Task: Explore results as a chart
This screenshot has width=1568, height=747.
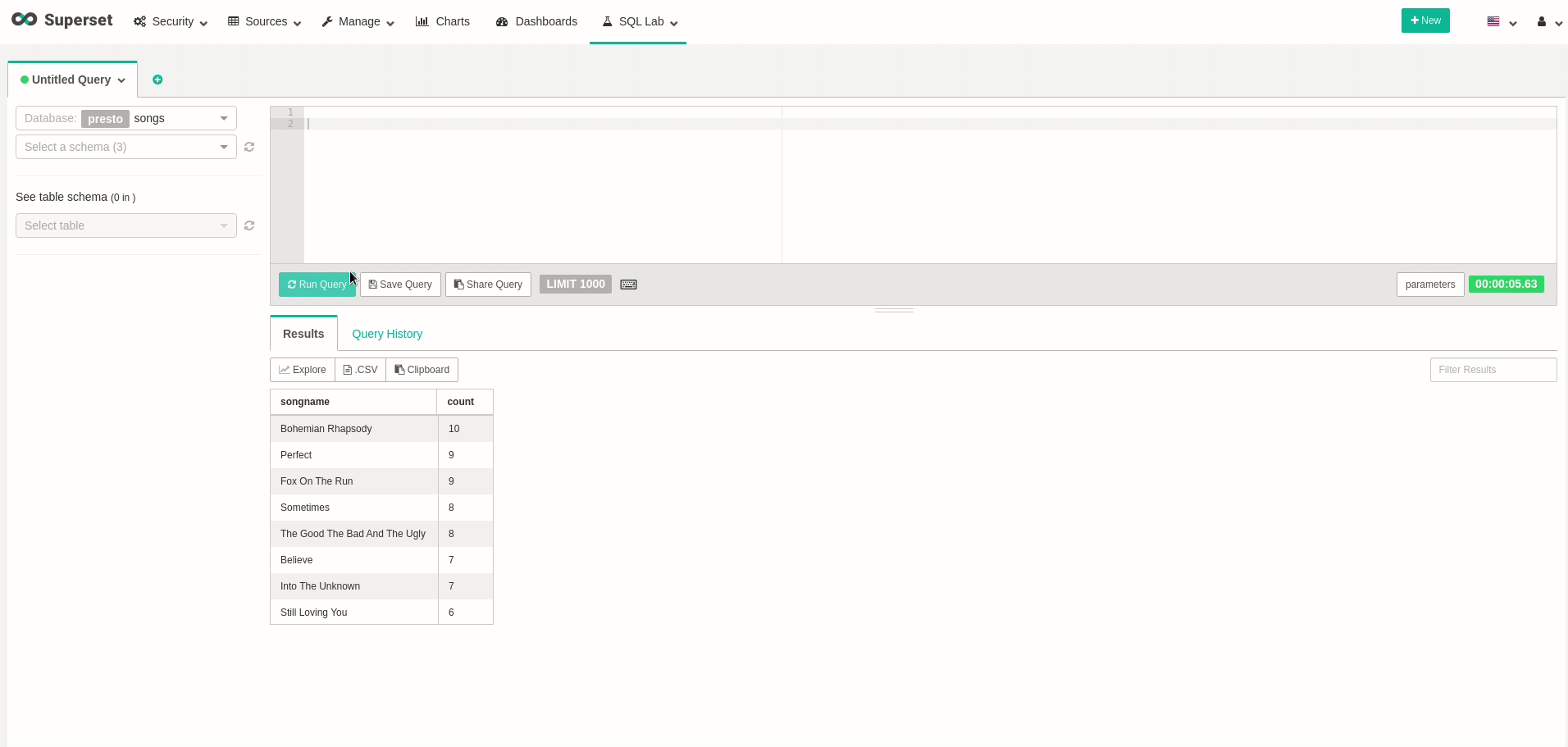Action: coord(303,370)
